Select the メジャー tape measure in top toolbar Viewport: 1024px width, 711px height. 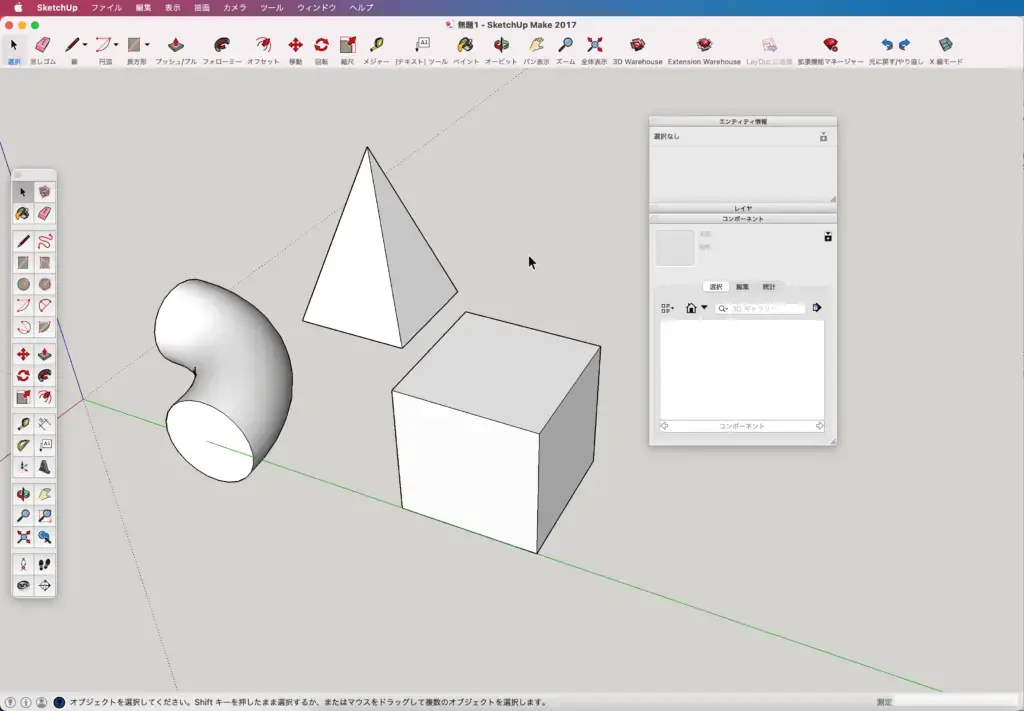pyautogui.click(x=376, y=50)
